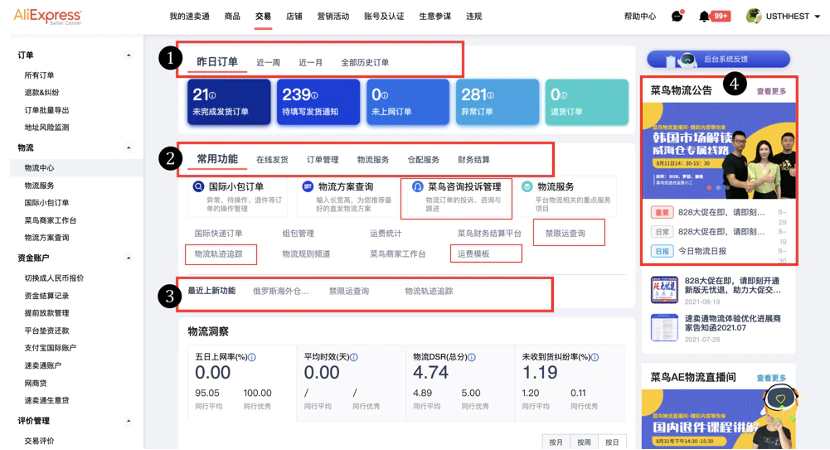This screenshot has height=450, width=830.
Task: Open 支付宝国际账户 in sidebar
Action: point(50,348)
